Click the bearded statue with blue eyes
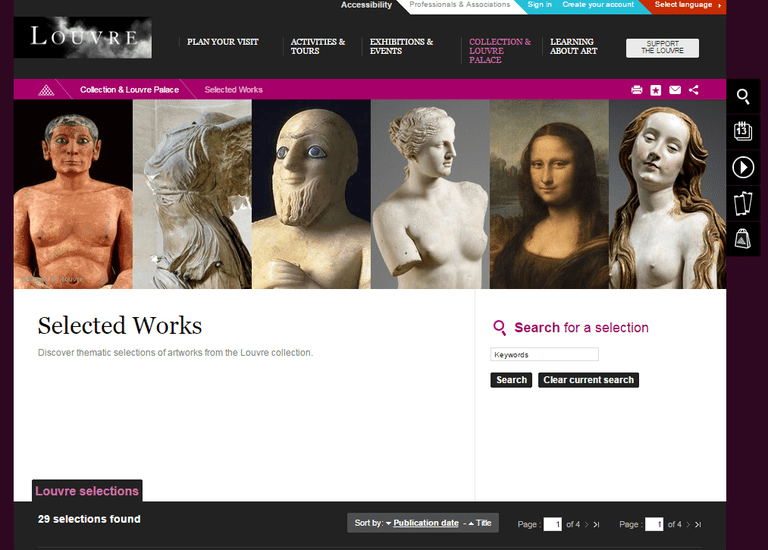Image resolution: width=768 pixels, height=550 pixels. point(311,194)
